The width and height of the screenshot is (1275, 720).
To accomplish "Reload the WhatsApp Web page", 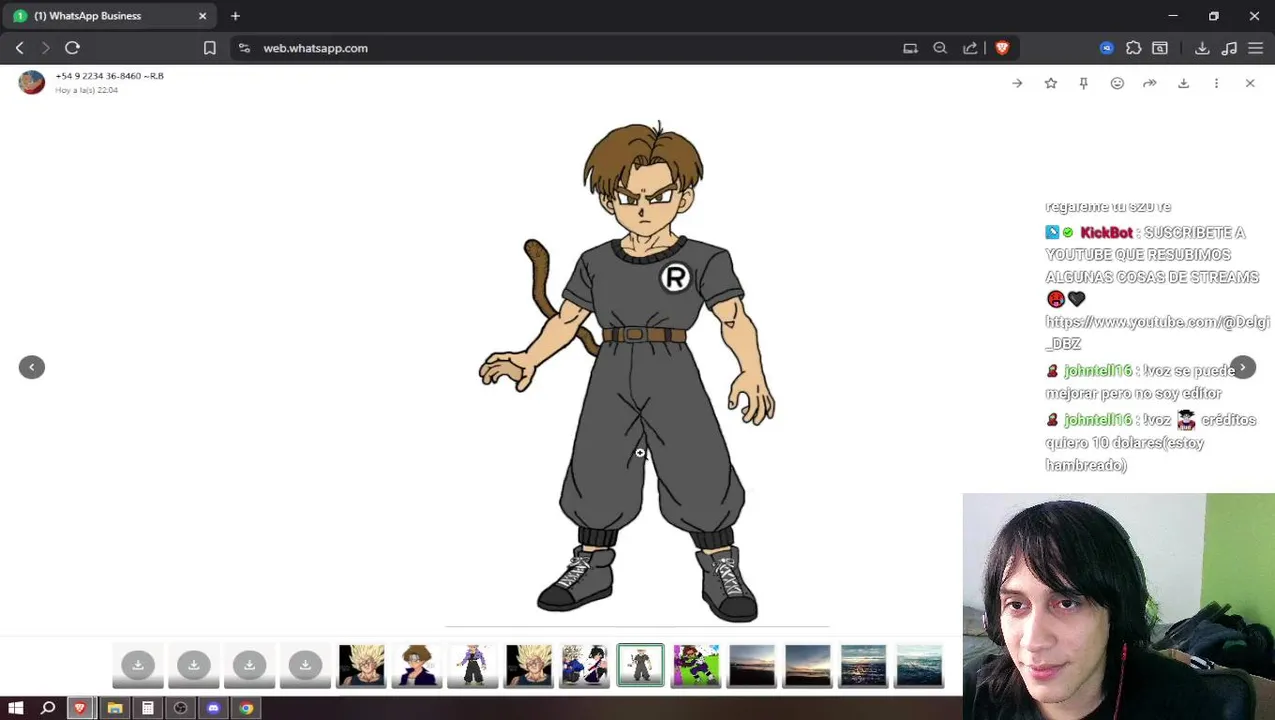I will point(72,48).
